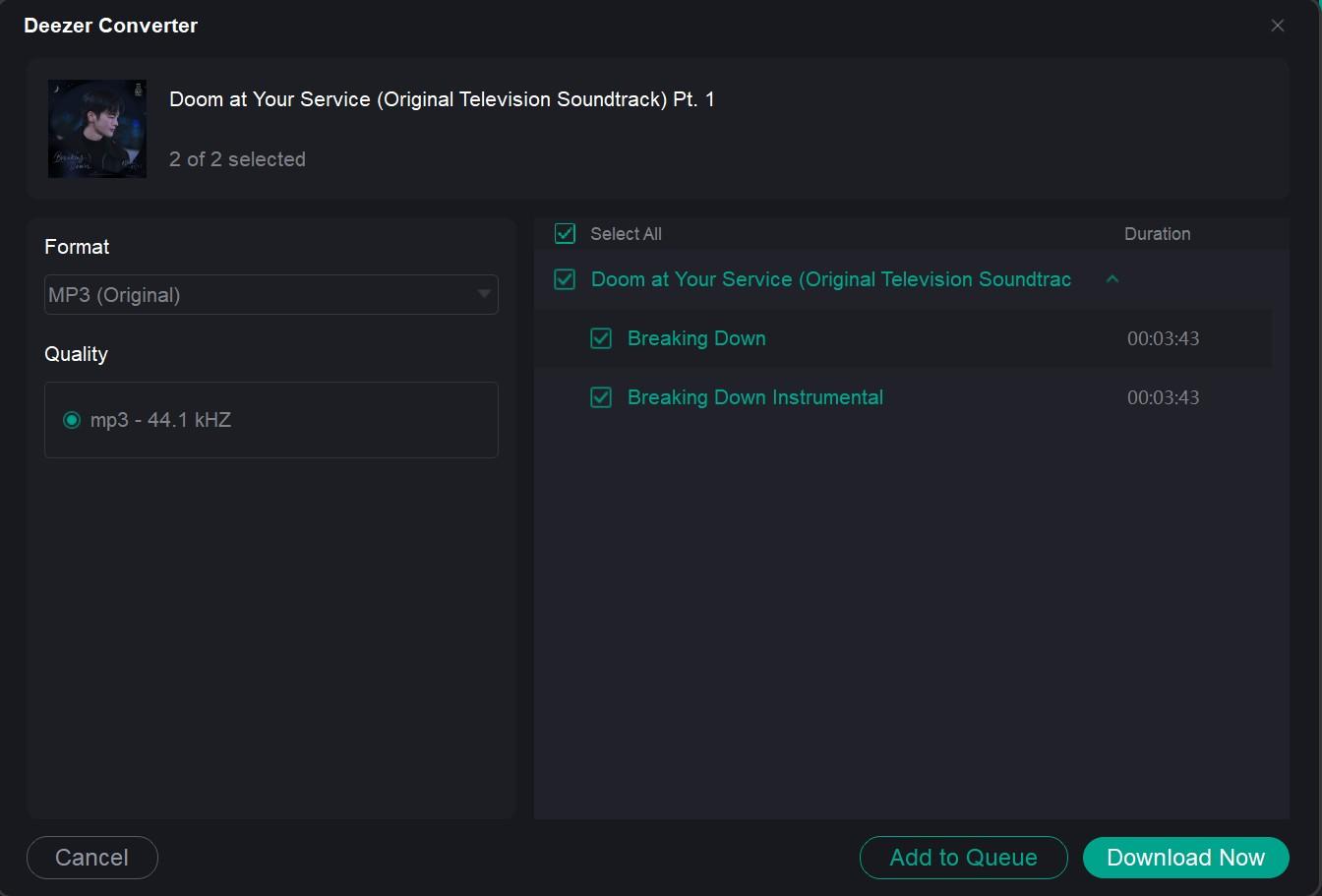Collapse the album track list chevron
The width and height of the screenshot is (1322, 896).
point(1112,279)
